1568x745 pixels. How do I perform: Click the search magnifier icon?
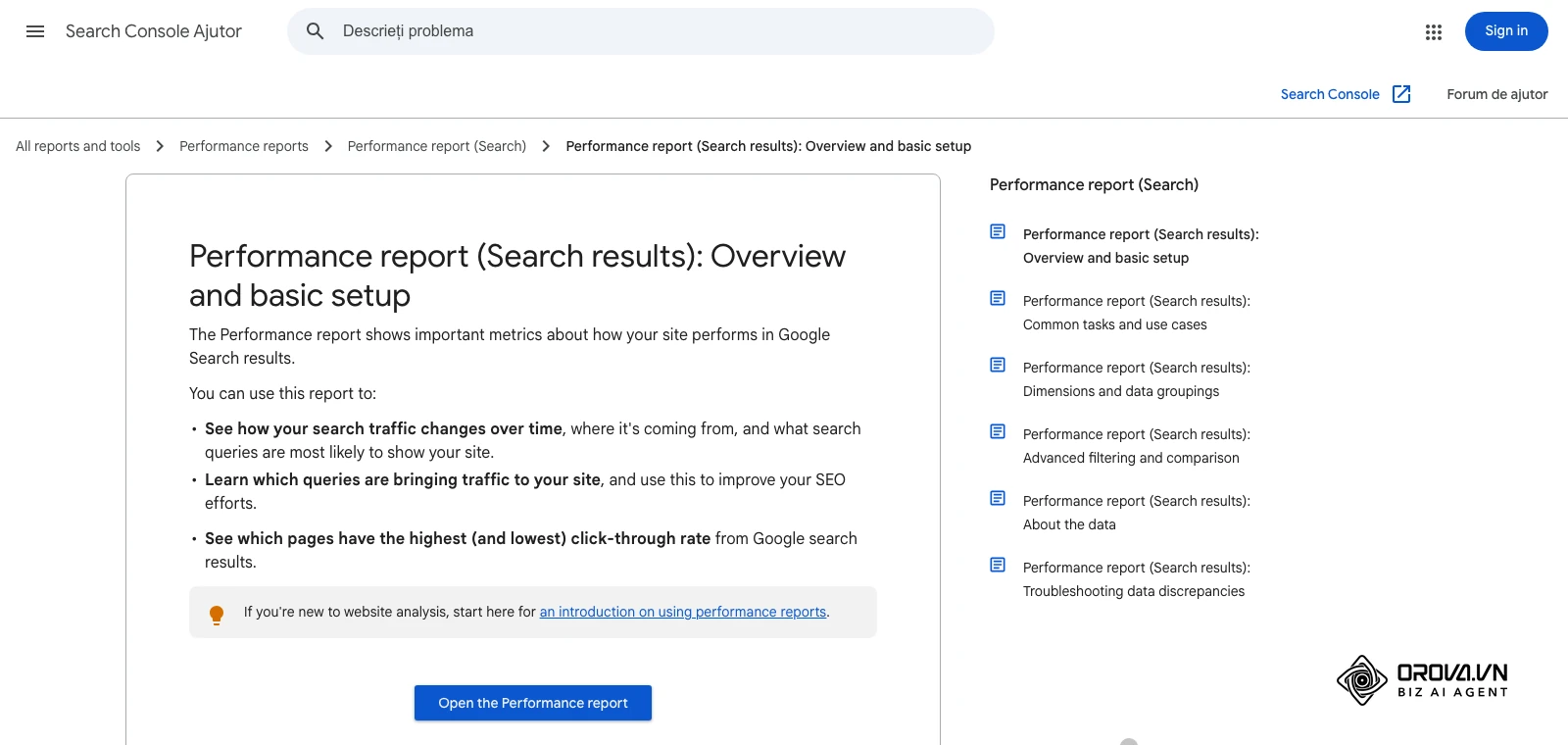pyautogui.click(x=315, y=31)
